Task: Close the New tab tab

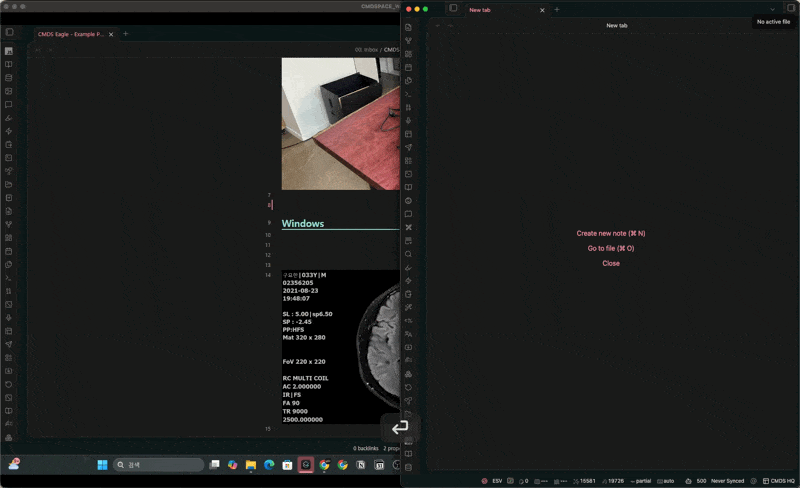Action: coord(542,10)
